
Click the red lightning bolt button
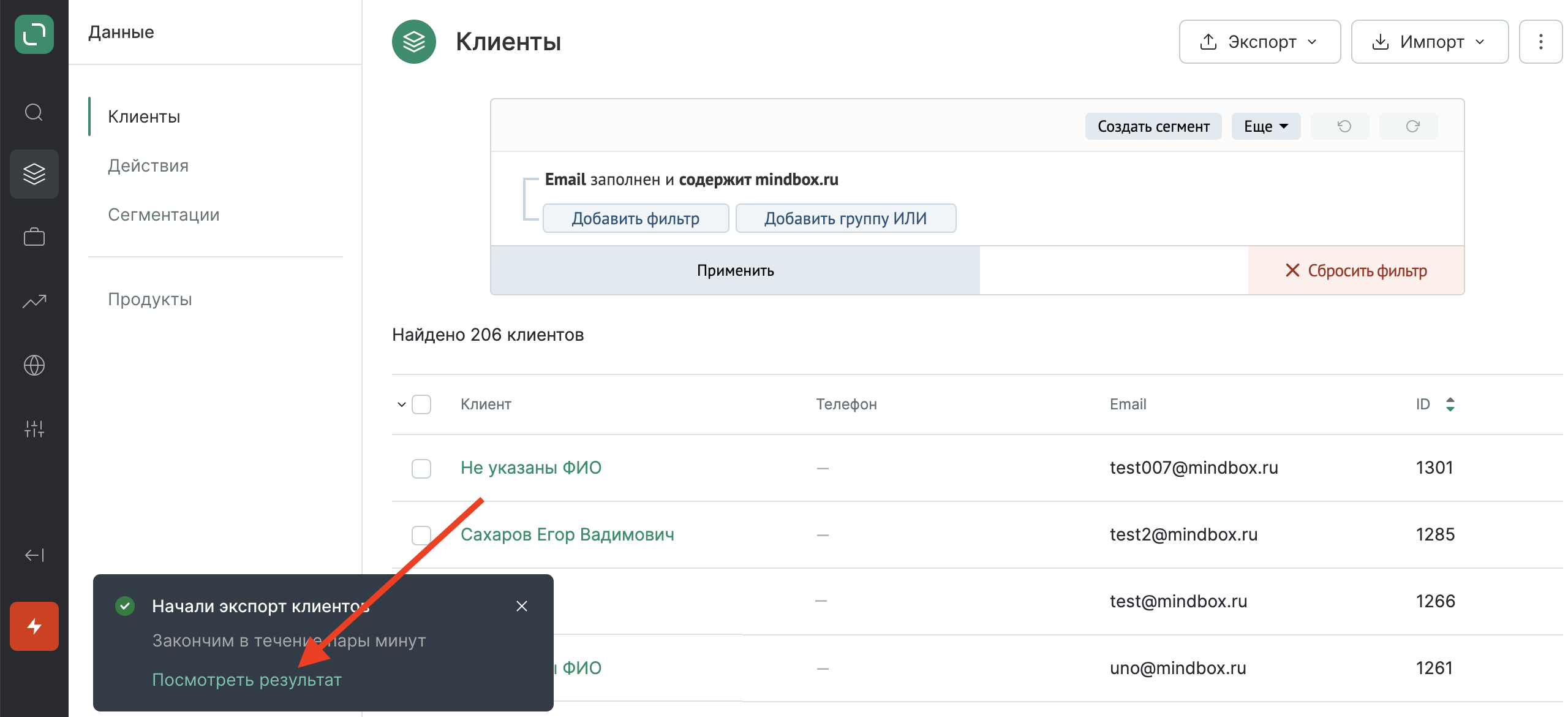pyautogui.click(x=34, y=626)
